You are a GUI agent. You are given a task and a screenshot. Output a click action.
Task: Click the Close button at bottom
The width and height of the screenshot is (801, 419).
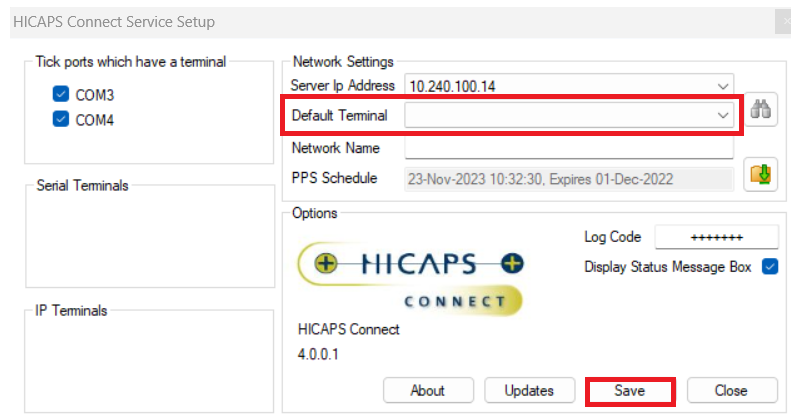pos(731,390)
